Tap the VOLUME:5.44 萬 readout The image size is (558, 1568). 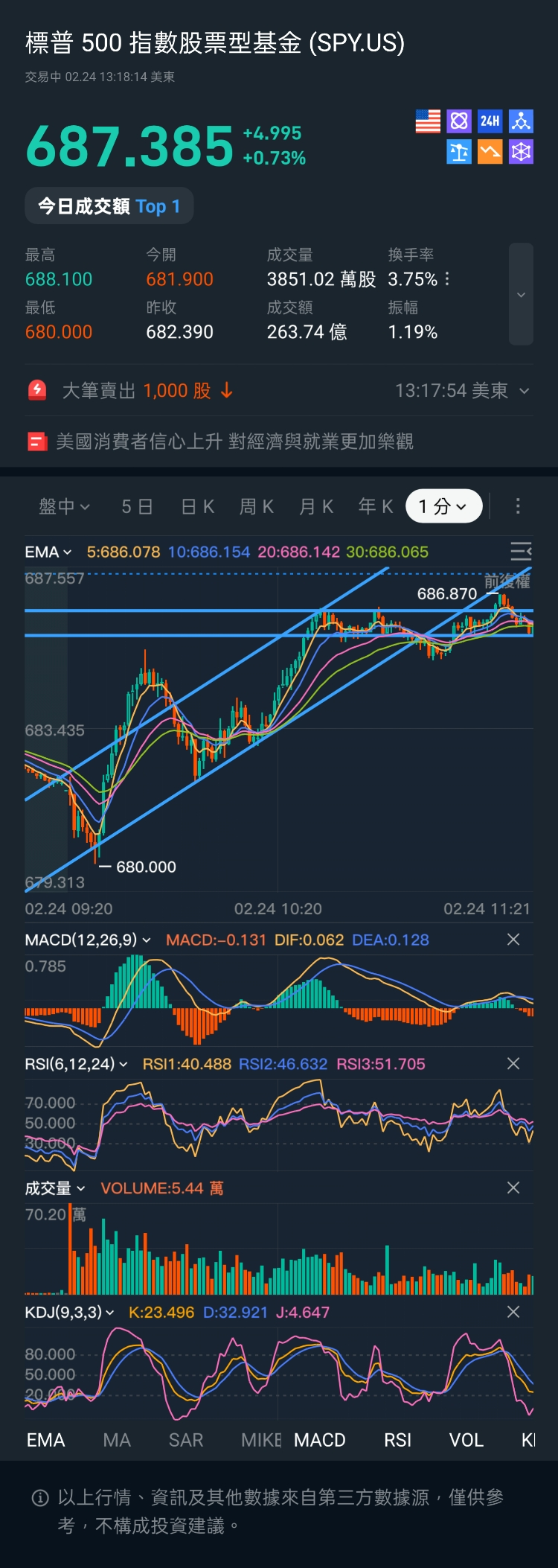point(162,1188)
